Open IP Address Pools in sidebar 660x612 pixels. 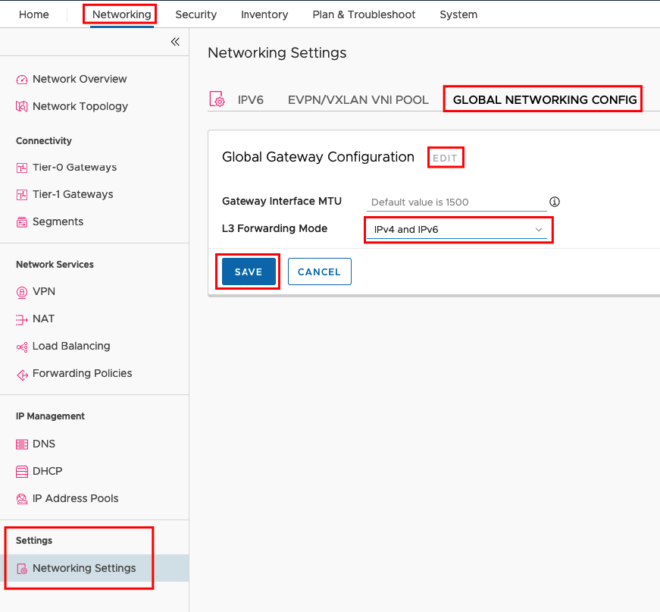75,498
